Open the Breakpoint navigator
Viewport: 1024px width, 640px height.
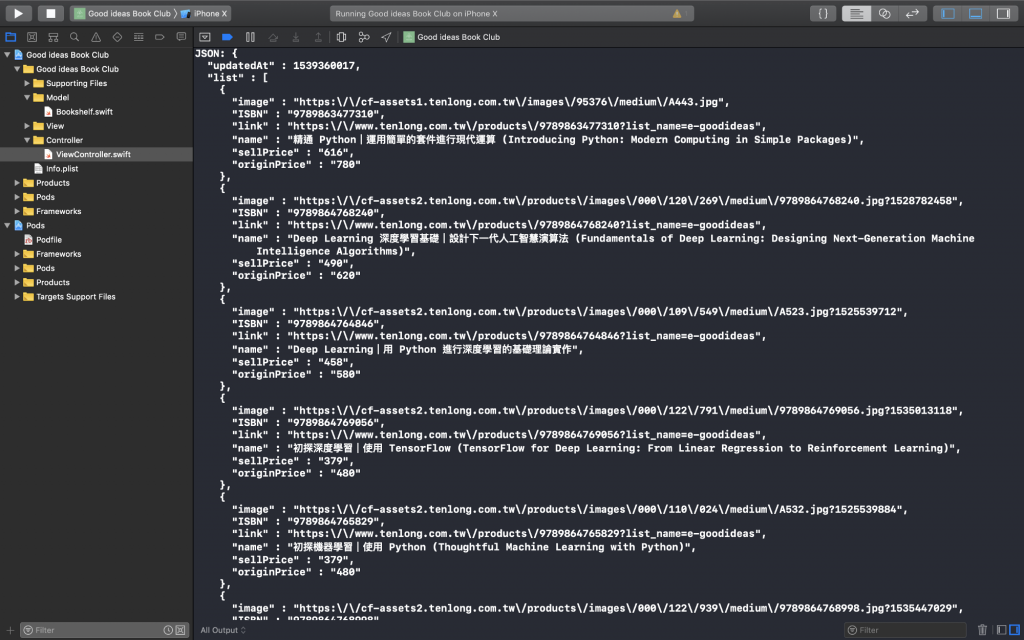click(160, 37)
